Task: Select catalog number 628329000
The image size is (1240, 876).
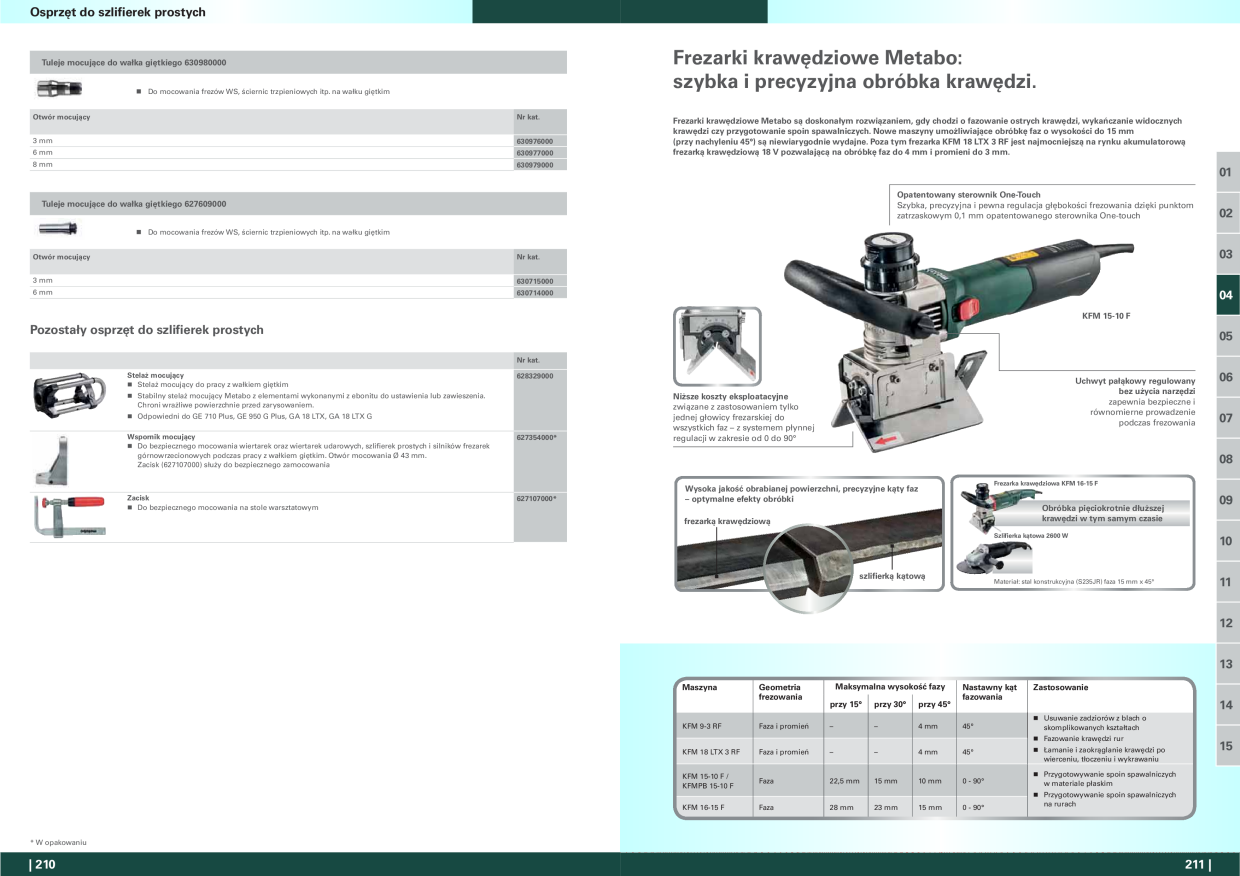Action: [534, 376]
